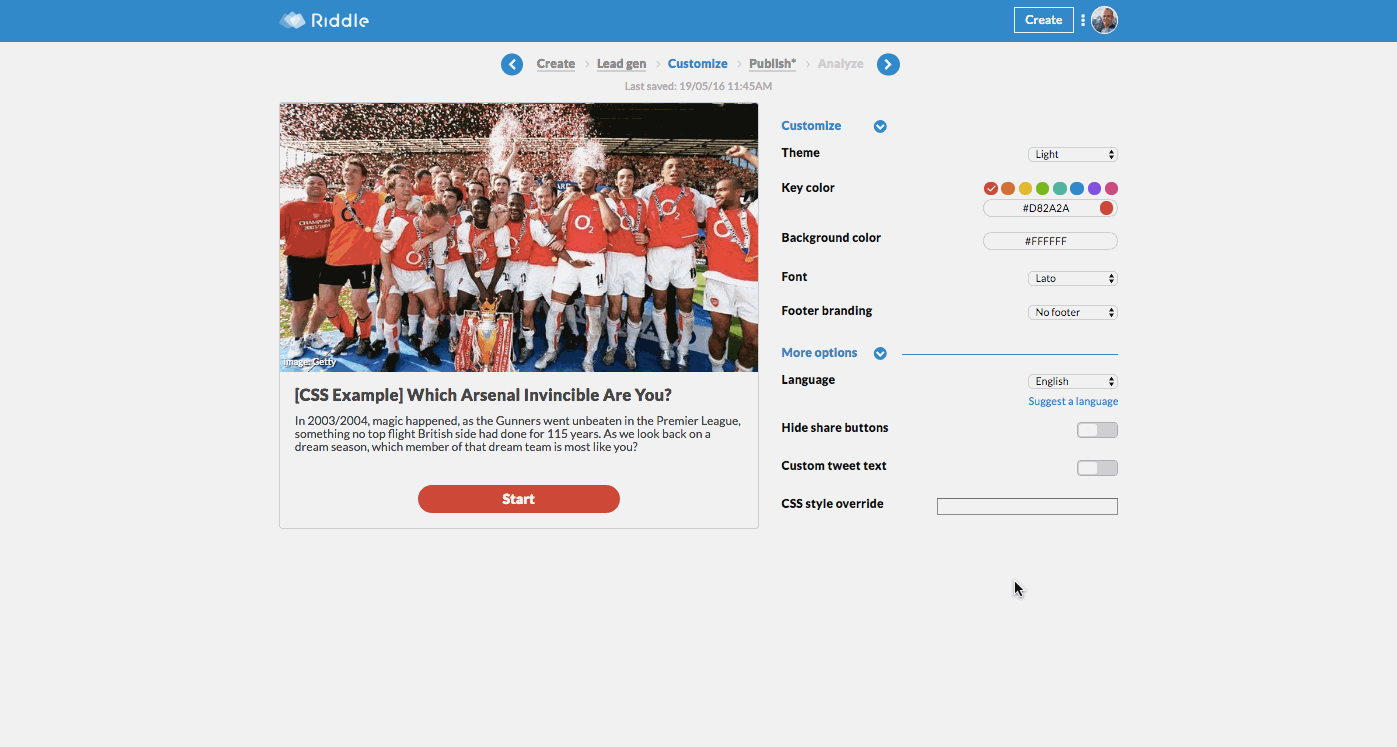Toggle the Custom tweet text switch
The height and width of the screenshot is (747, 1397).
click(x=1097, y=469)
